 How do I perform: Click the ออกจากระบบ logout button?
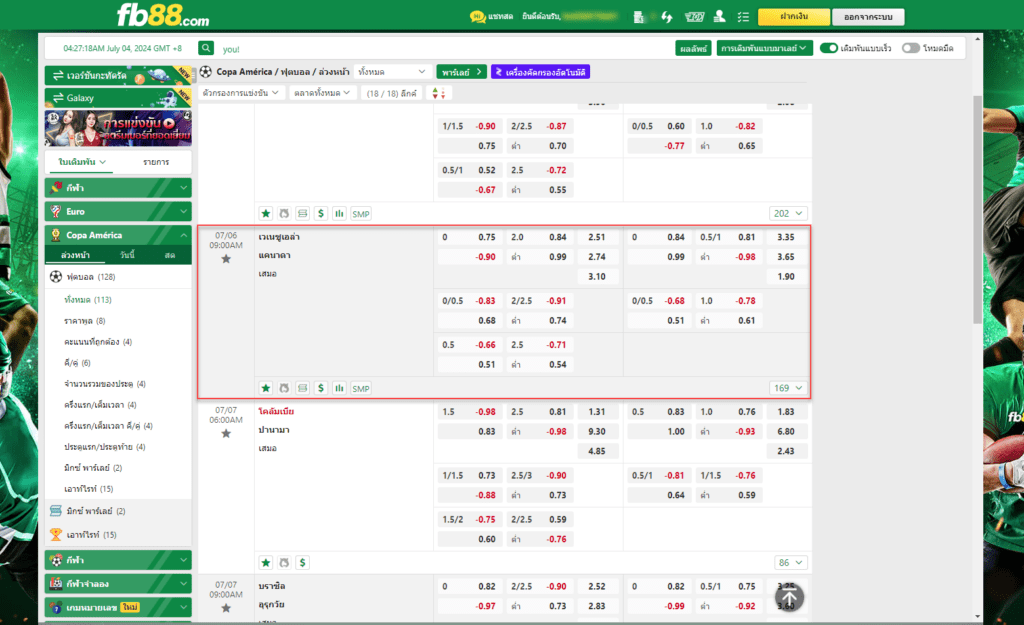tap(868, 16)
